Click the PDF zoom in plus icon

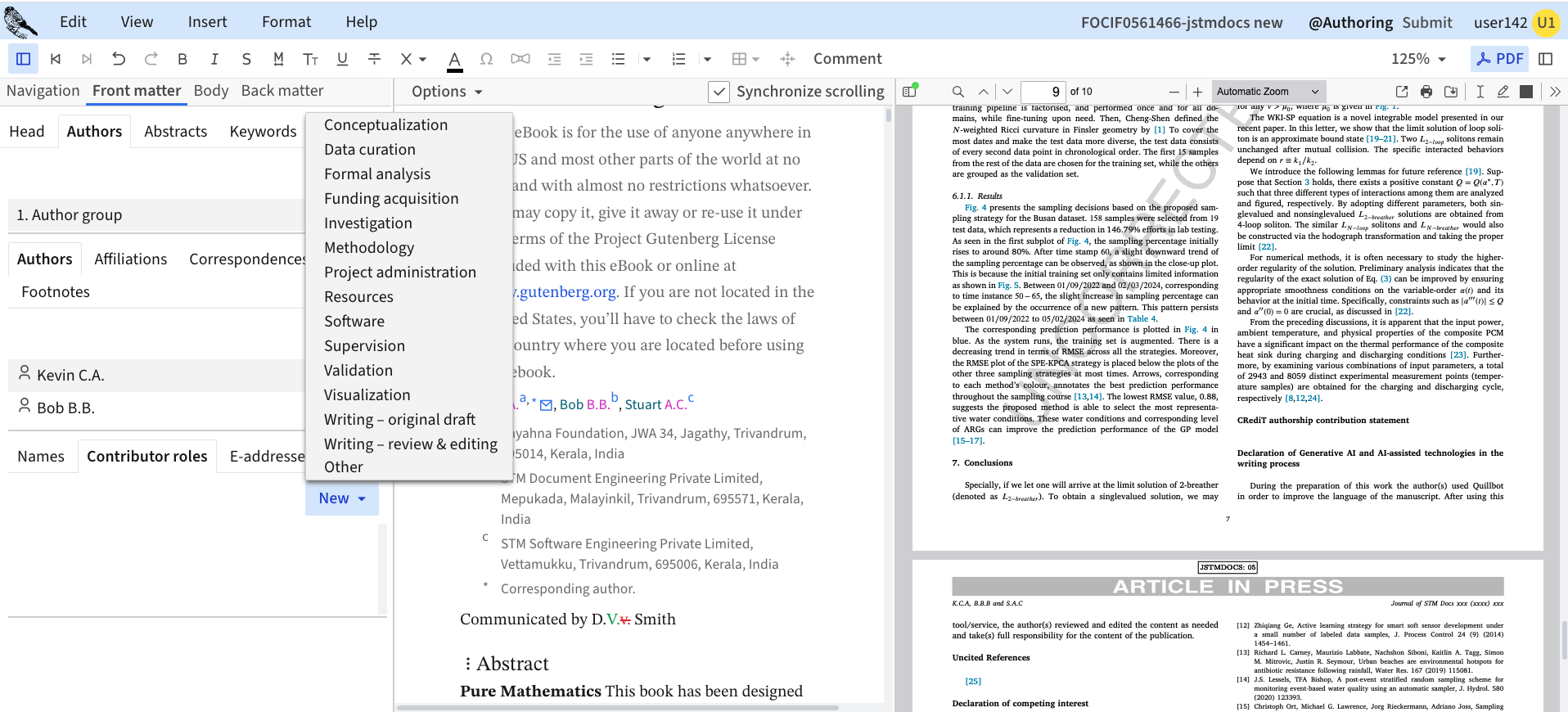pos(1197,92)
